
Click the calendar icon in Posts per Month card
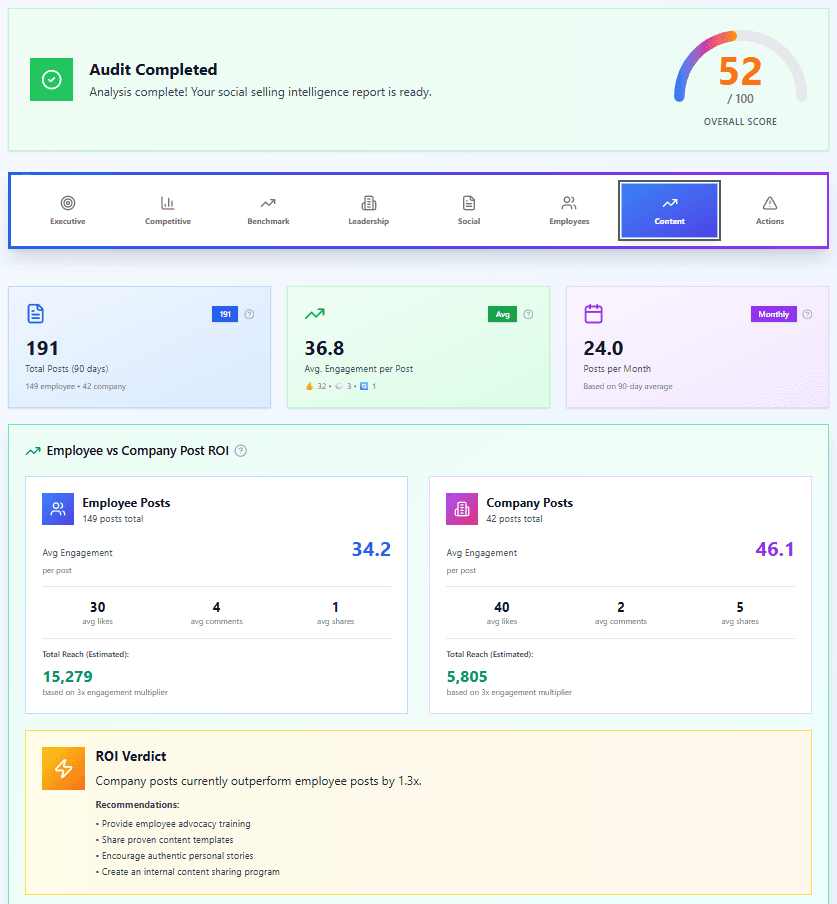(593, 314)
